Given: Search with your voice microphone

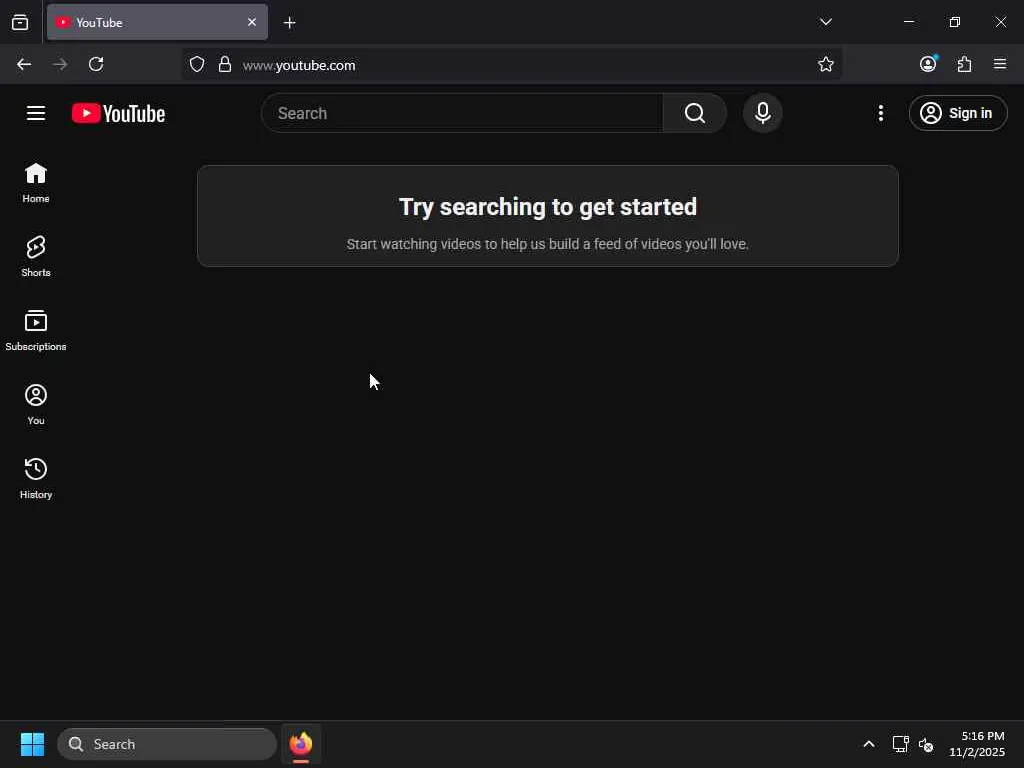Looking at the screenshot, I should (x=762, y=114).
